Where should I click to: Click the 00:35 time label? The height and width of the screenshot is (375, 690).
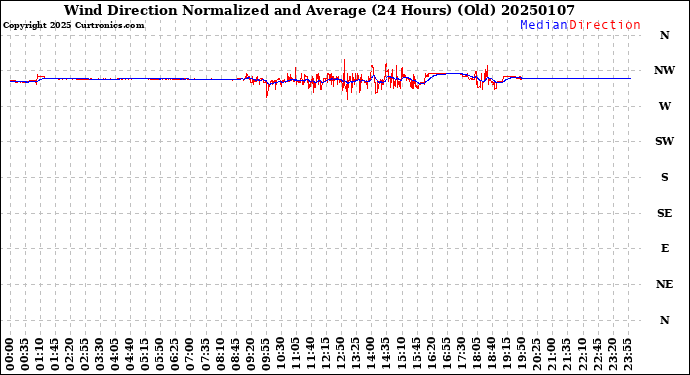(x=25, y=355)
